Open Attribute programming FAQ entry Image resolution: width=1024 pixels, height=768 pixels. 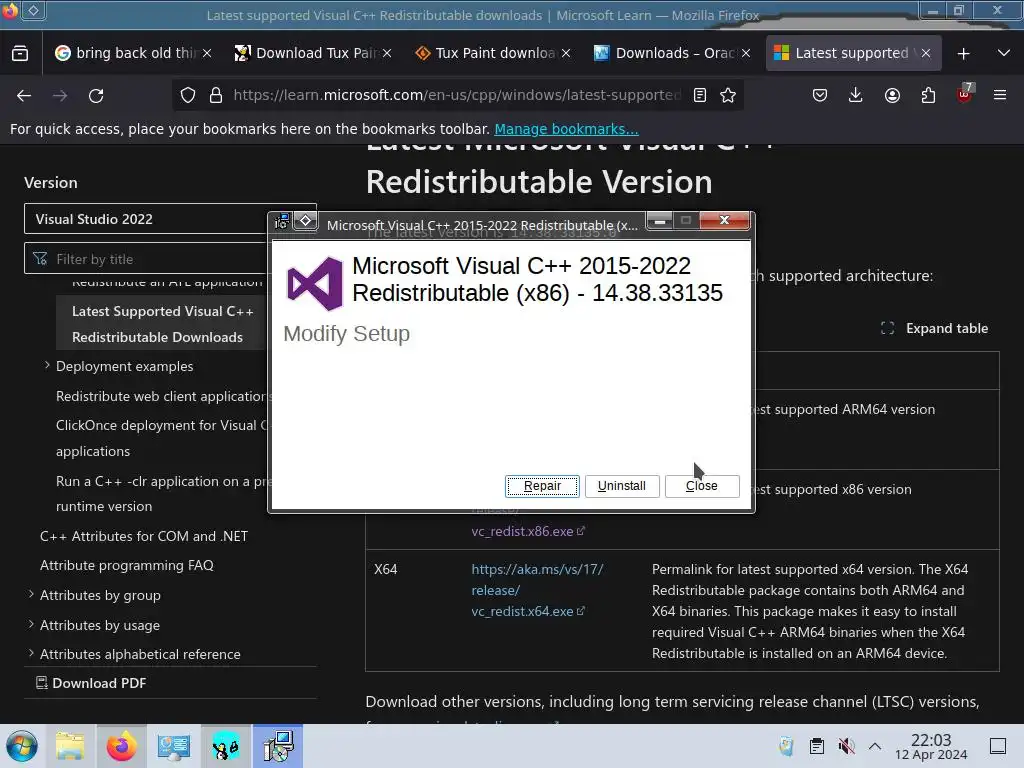click(127, 566)
